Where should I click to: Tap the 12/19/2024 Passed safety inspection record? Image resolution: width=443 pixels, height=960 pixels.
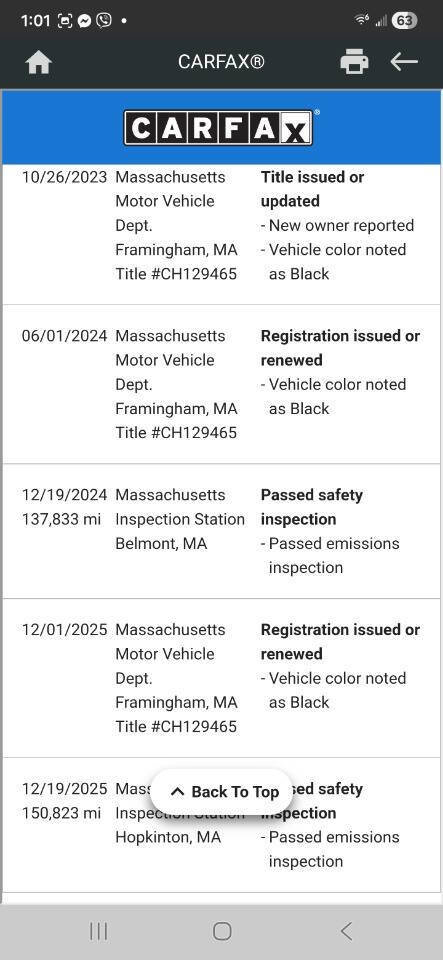pos(222,531)
